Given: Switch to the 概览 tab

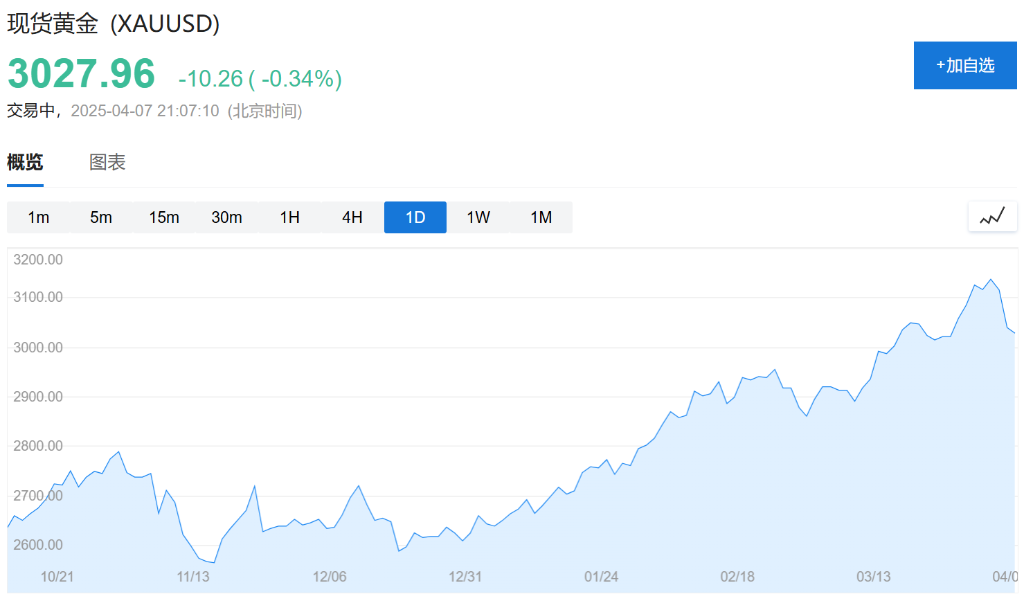Looking at the screenshot, I should pos(25,162).
